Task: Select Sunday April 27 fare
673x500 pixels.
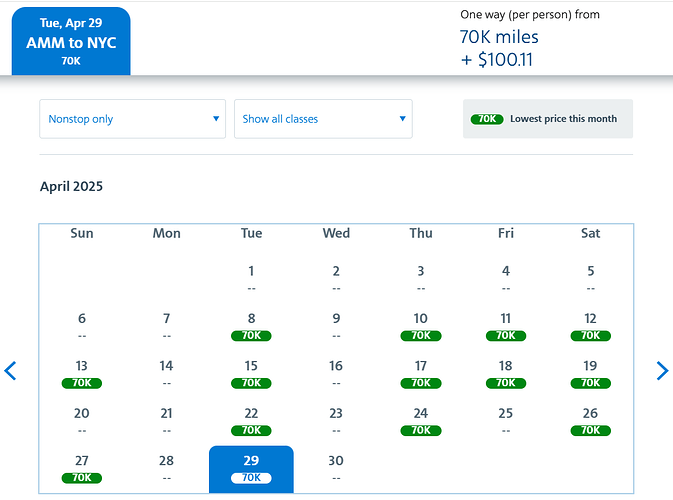Action: click(x=82, y=469)
